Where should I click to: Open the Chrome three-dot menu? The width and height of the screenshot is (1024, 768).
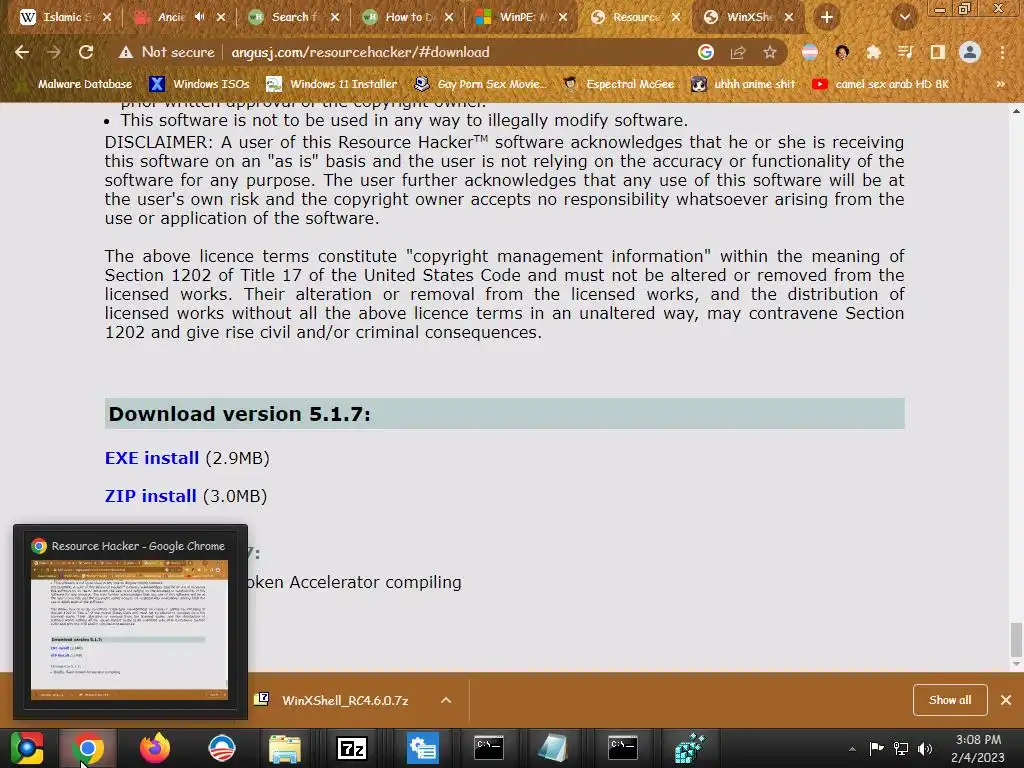tap(1002, 52)
